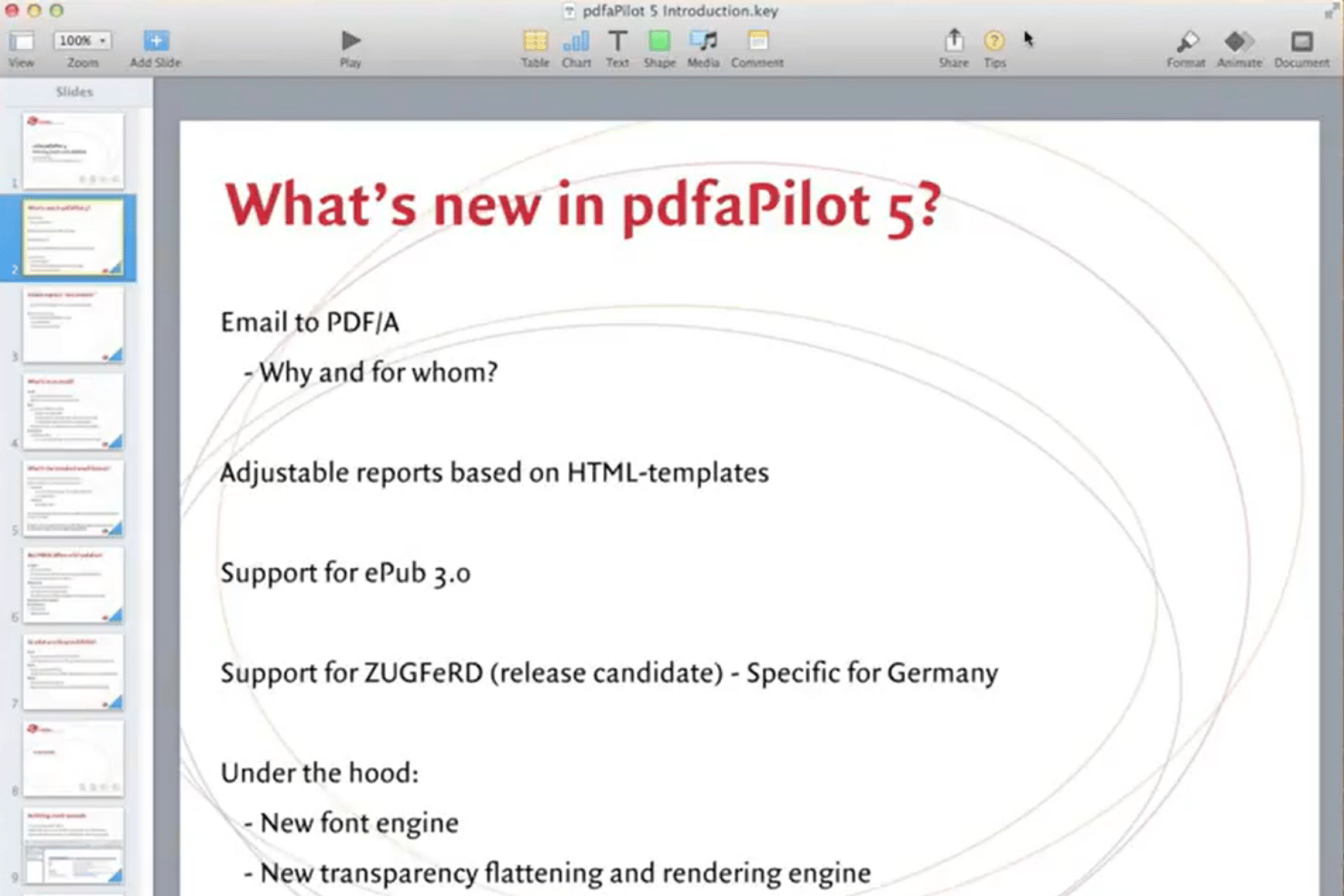Open the Format inspector
Screen dimensions: 1344x896
click(x=1186, y=41)
